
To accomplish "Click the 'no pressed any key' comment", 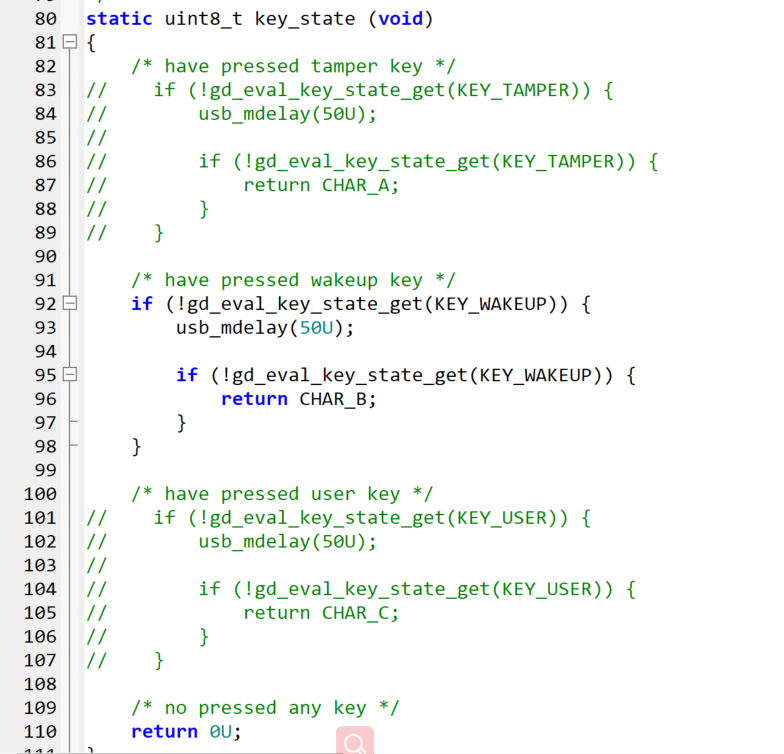I will point(266,708).
